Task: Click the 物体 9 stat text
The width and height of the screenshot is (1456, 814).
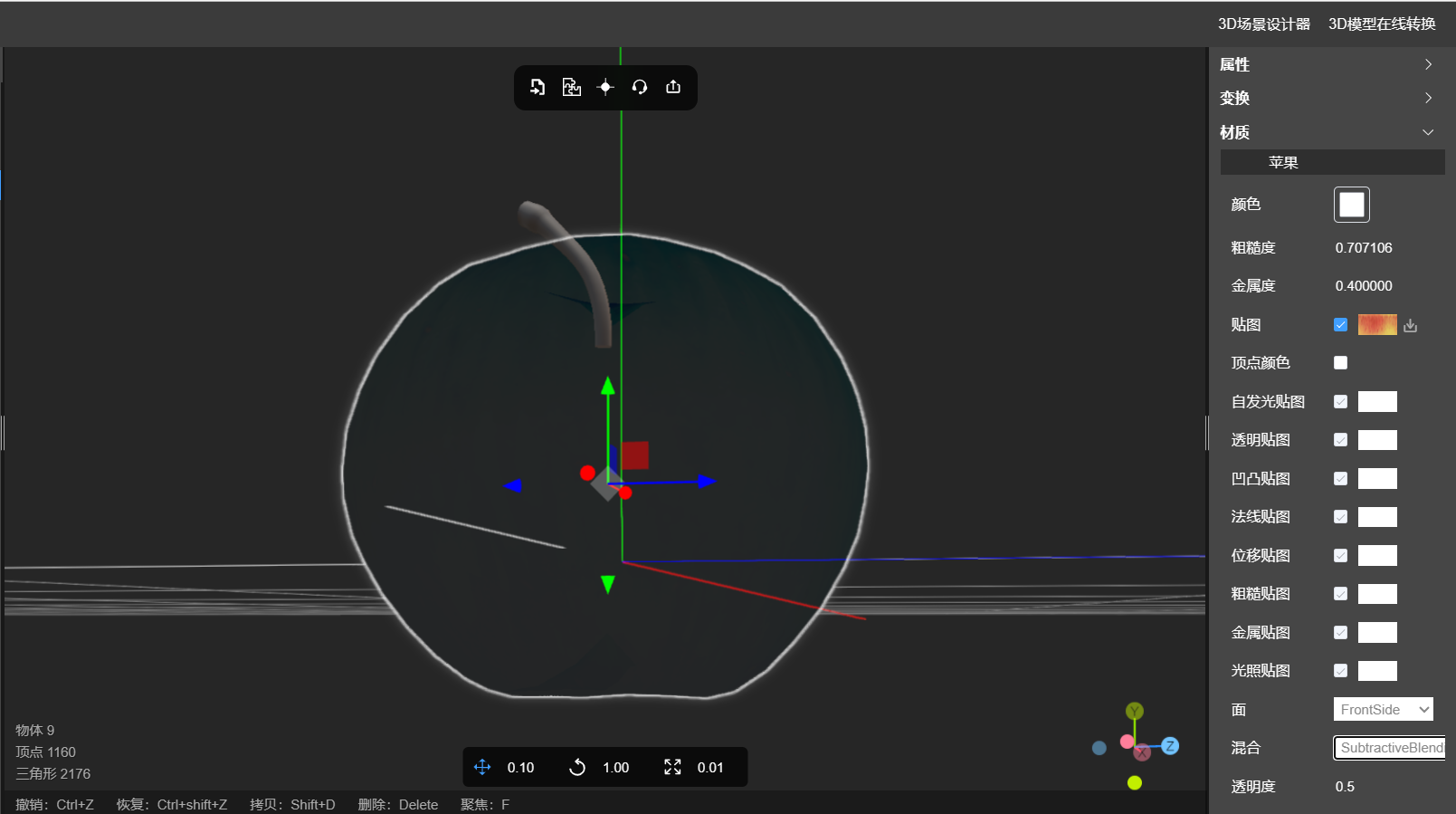Action: coord(34,731)
